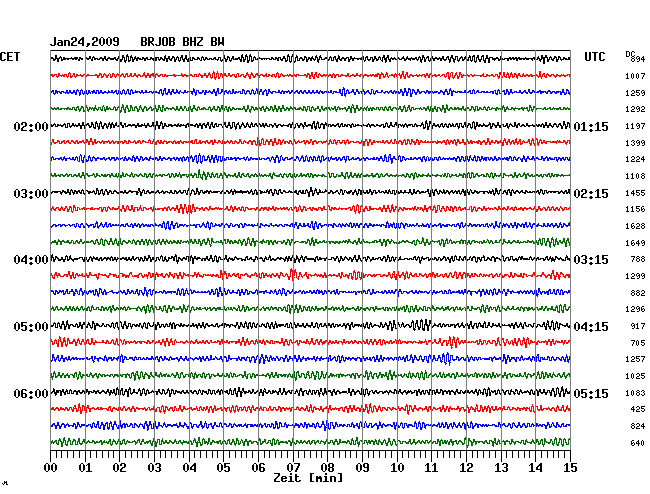Screen dimensions: 650x494
Task: Click the x-axis minute label "07"
Action: click(293, 468)
